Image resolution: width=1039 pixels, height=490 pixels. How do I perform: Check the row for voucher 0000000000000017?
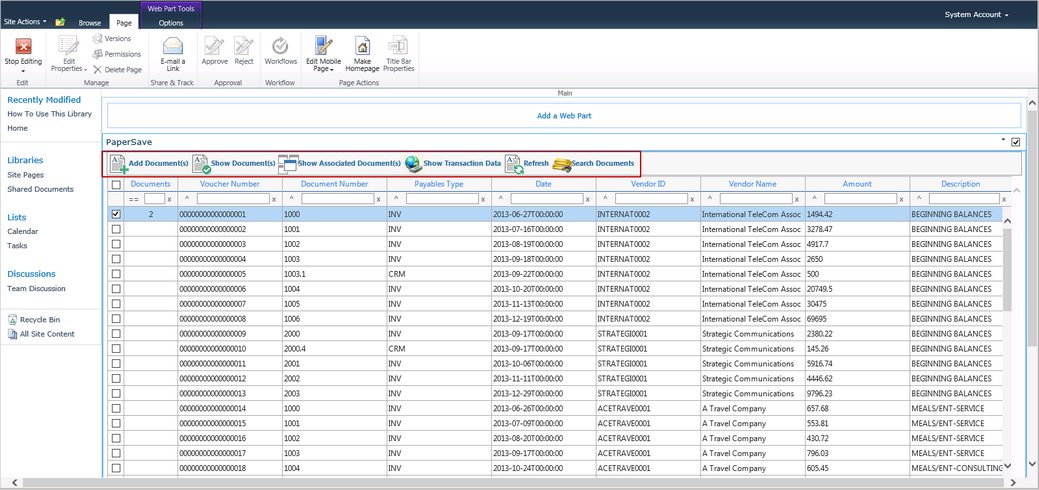116,454
